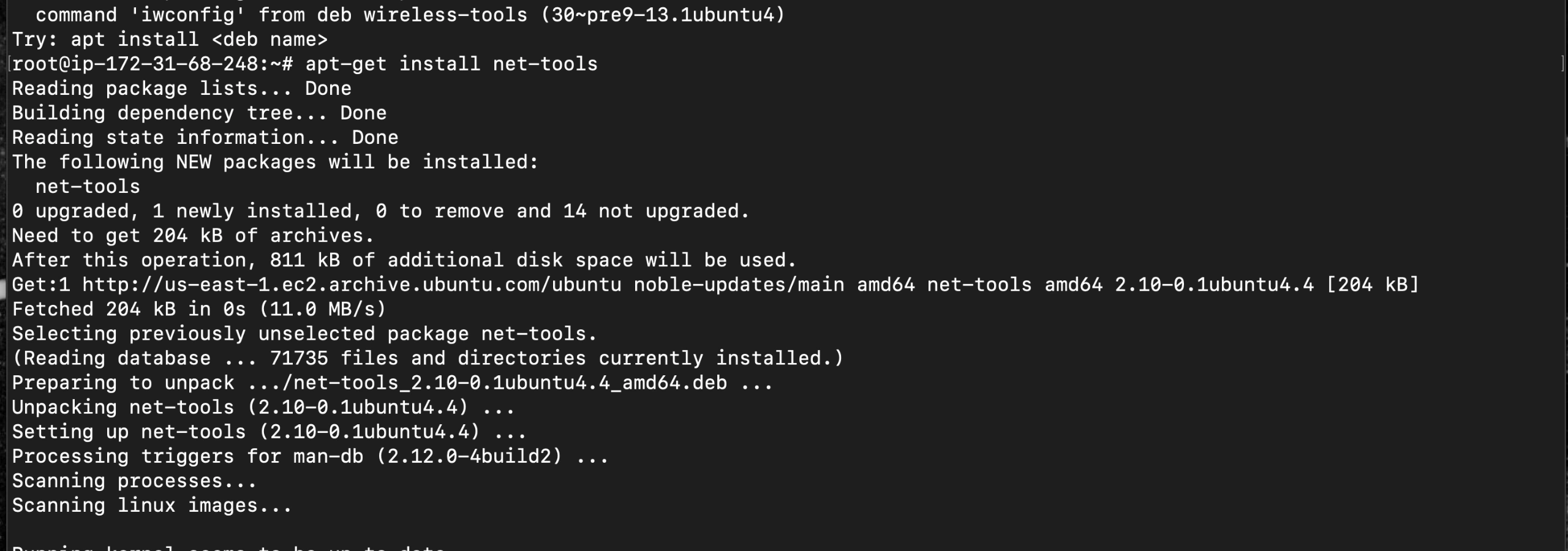Click 'Selecting previously unselected package' line
The height and width of the screenshot is (551, 1568).
tap(304, 334)
